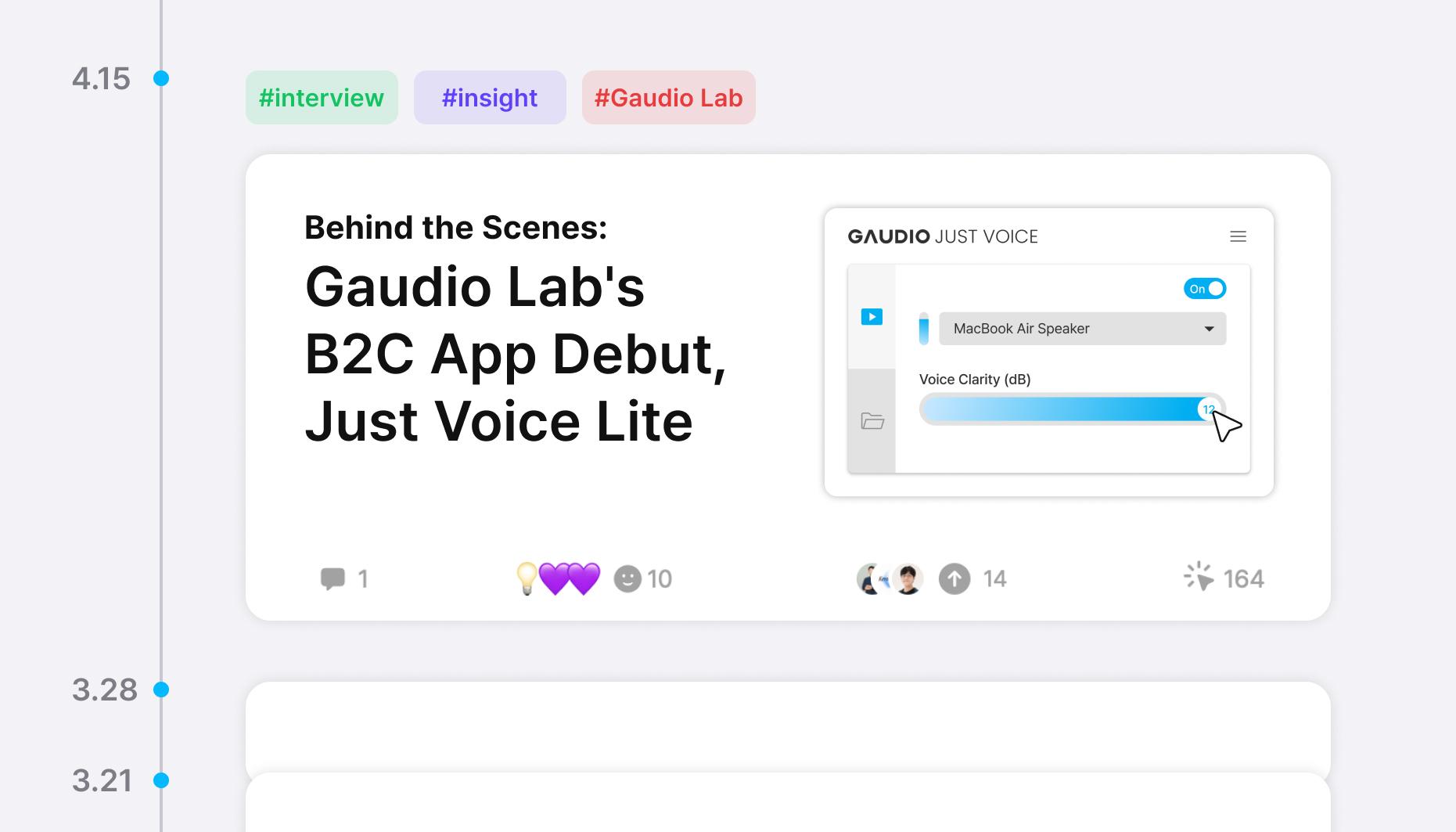Toggle Just Voice processing off

[x=1204, y=288]
